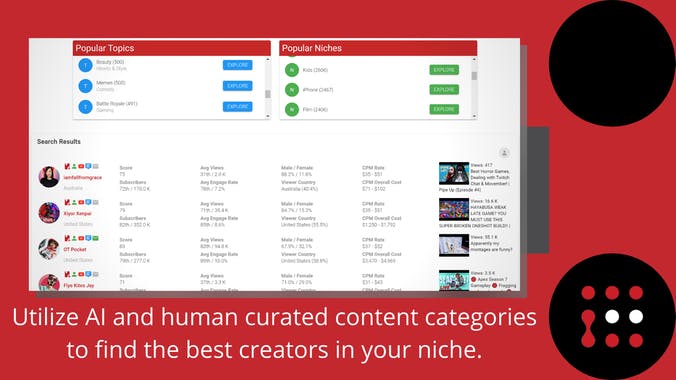Screen dimensions: 676x380
Task: Click the Kids niche avatar icon
Action: click(x=292, y=70)
